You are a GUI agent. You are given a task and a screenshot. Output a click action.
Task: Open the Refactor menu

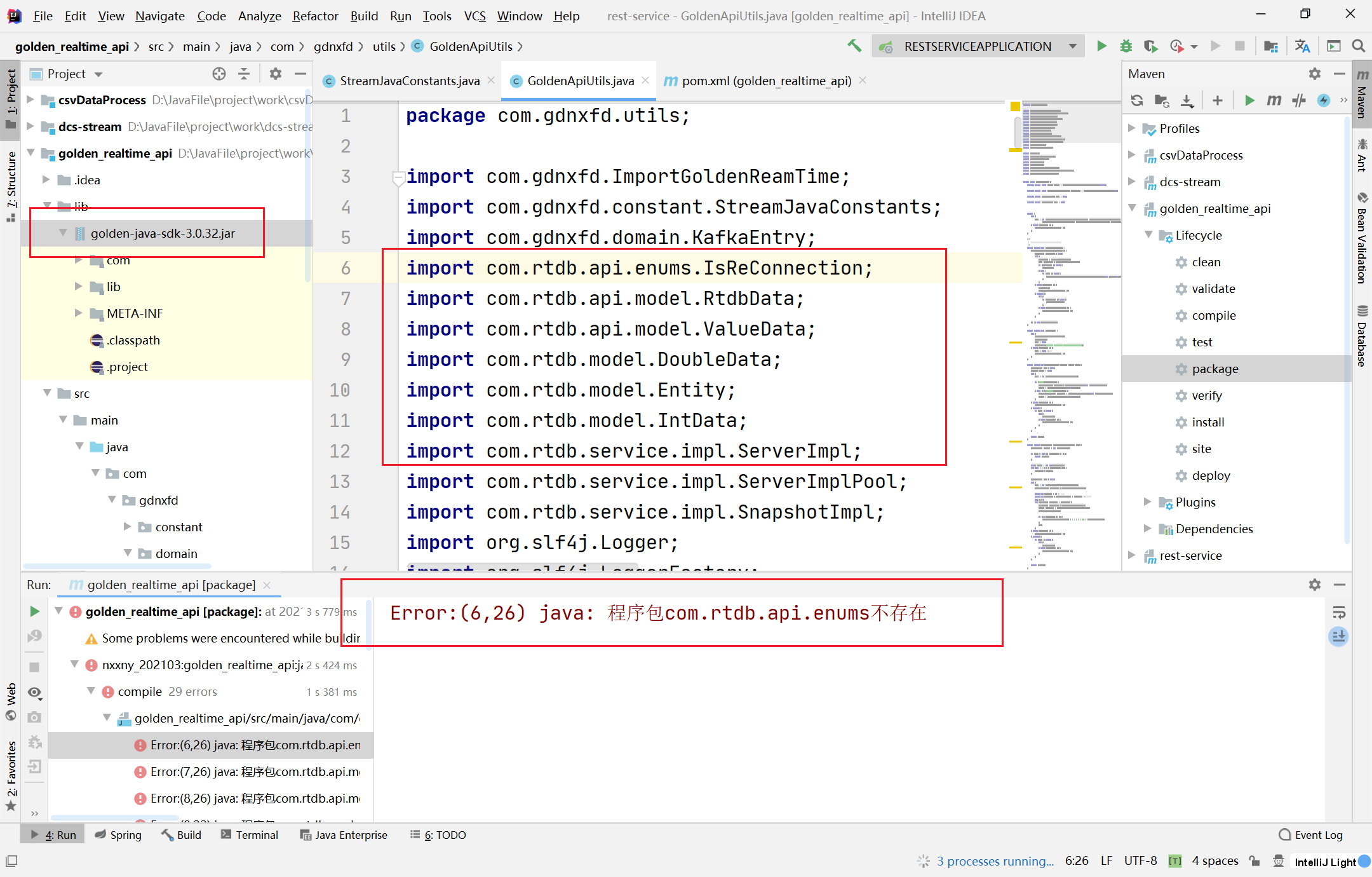(x=315, y=16)
